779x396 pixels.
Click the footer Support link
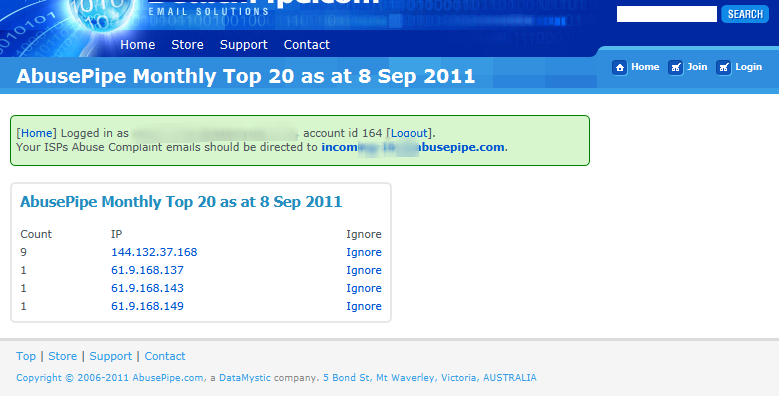(x=110, y=356)
